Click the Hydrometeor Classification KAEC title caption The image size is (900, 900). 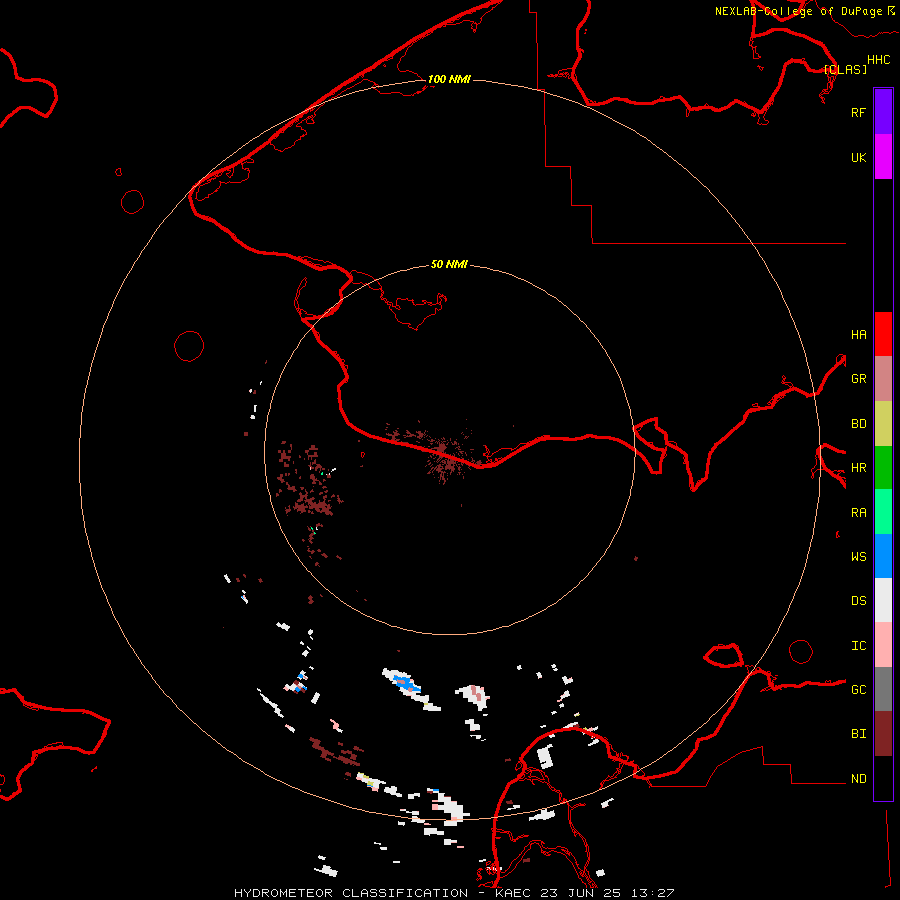click(453, 893)
